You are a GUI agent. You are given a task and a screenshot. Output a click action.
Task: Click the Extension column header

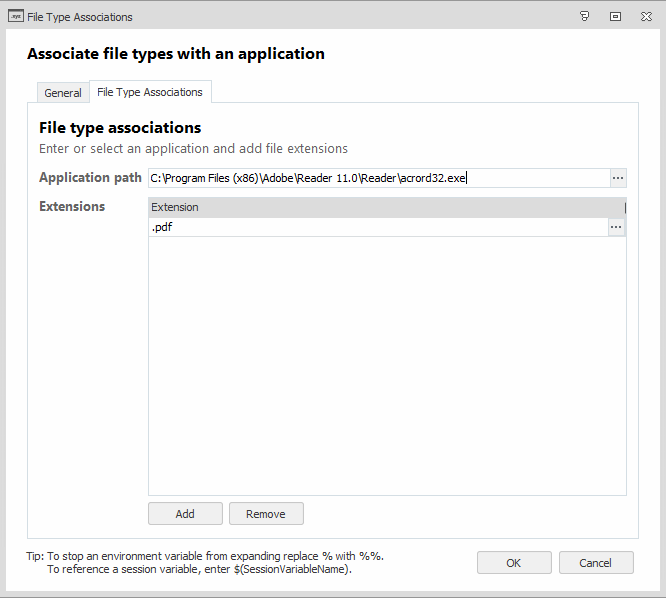coord(385,207)
